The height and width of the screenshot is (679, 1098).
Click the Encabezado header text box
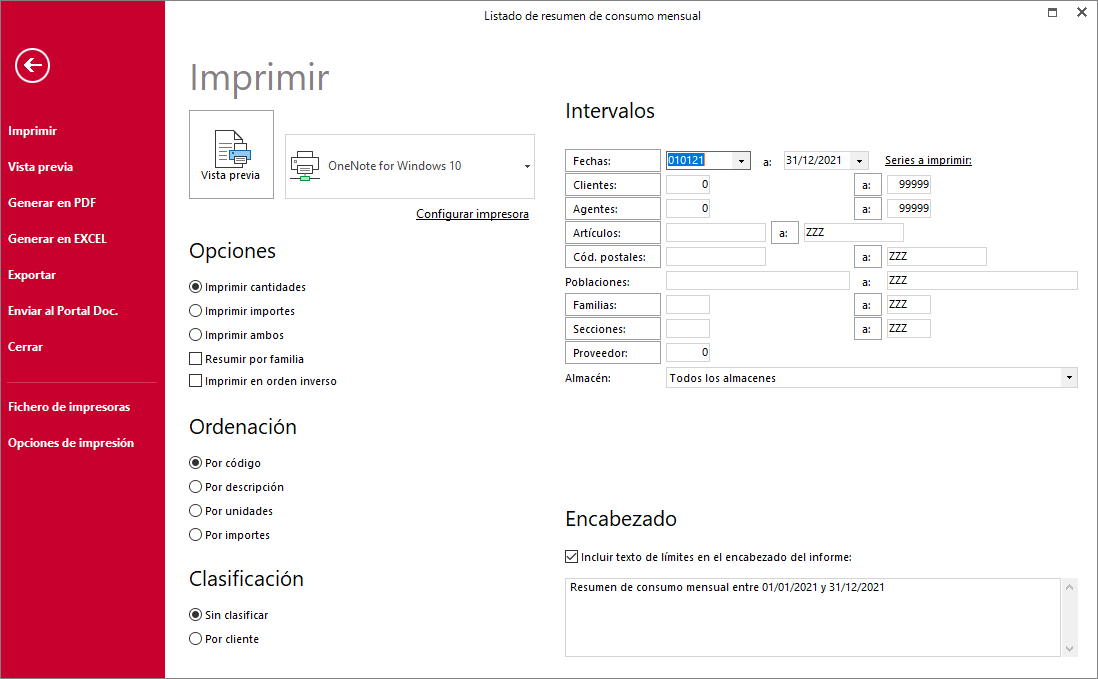[x=812, y=617]
